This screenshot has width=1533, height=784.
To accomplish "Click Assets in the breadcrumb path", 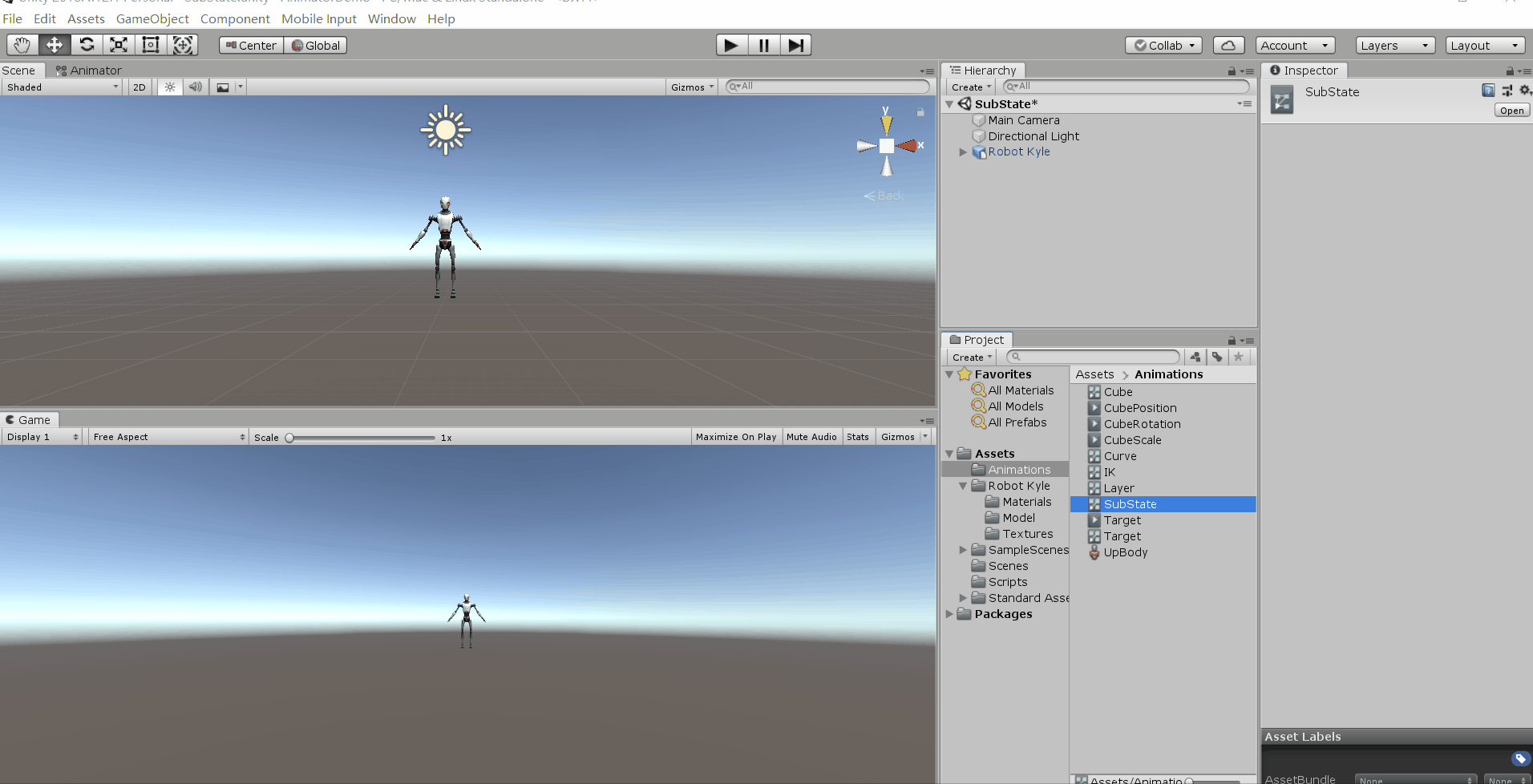I will (1094, 374).
